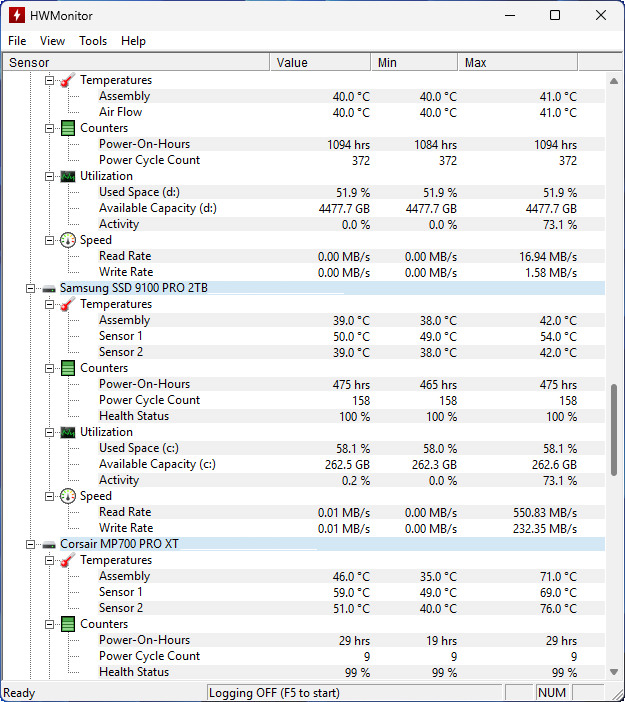The image size is (625, 702).
Task: Click the Samsung SSD 9100 PRO drive icon
Action: tap(49, 289)
